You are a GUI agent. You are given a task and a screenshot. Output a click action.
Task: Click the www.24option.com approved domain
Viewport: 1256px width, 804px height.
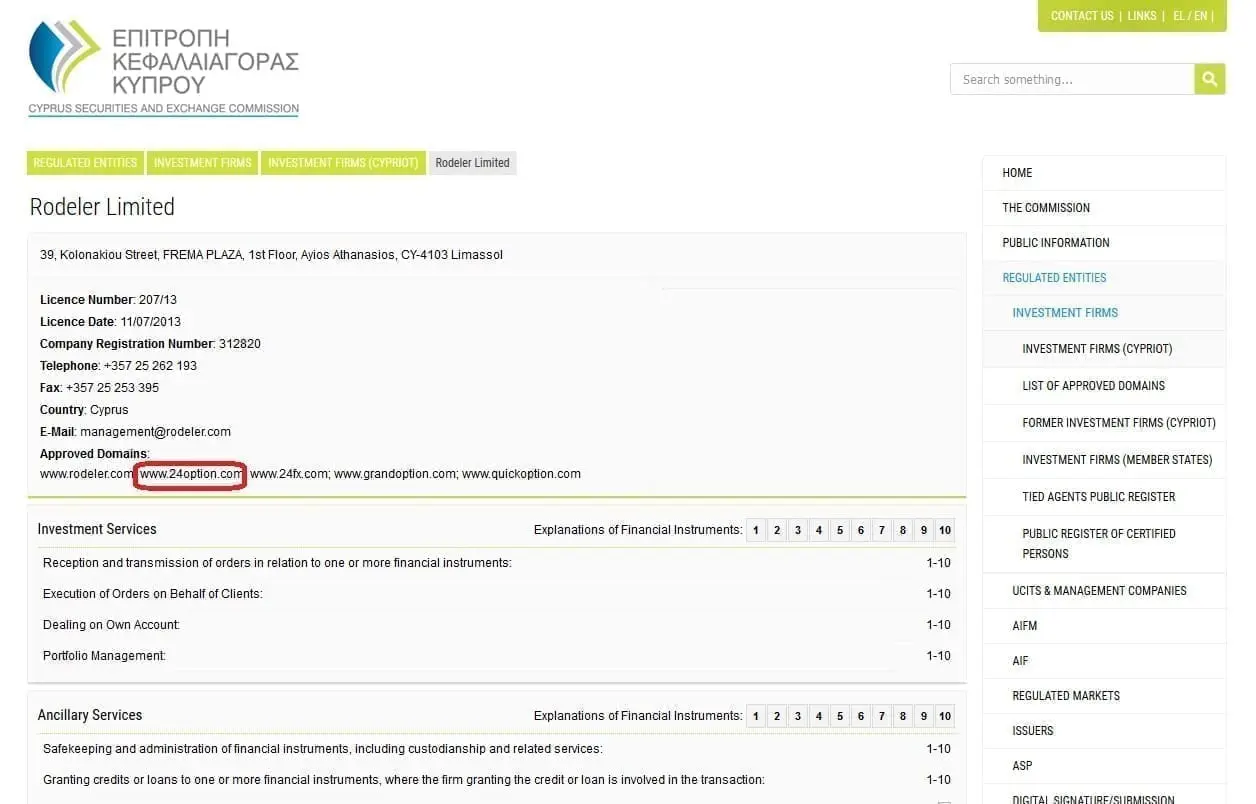(190, 474)
